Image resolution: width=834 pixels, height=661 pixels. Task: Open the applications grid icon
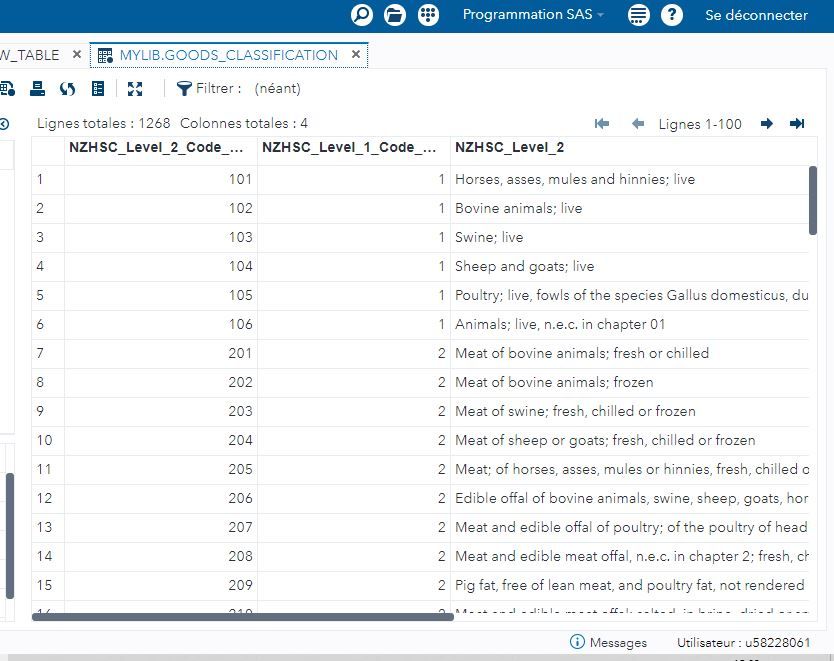point(429,15)
